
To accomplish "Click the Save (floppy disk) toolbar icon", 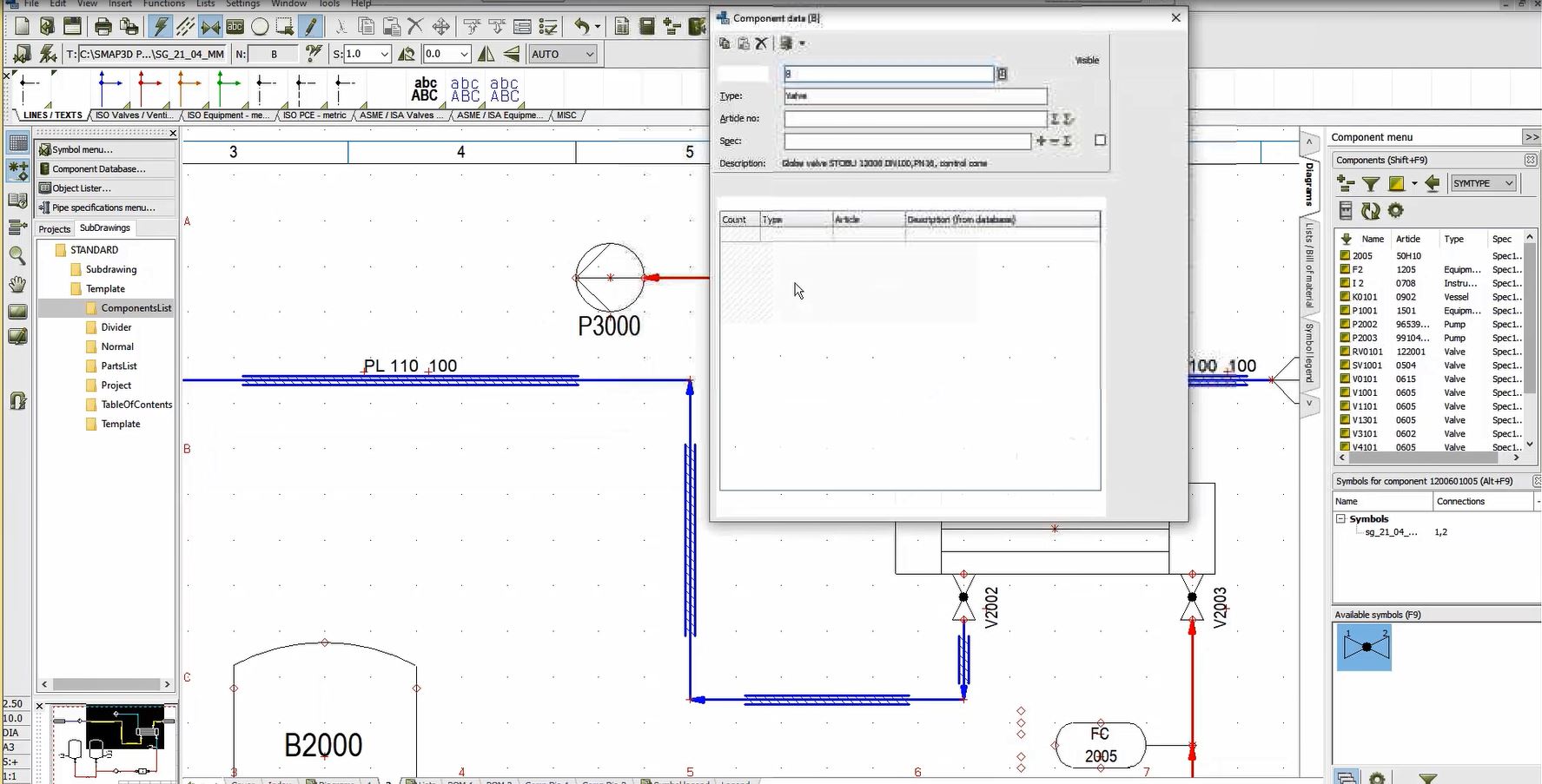I will [x=72, y=27].
